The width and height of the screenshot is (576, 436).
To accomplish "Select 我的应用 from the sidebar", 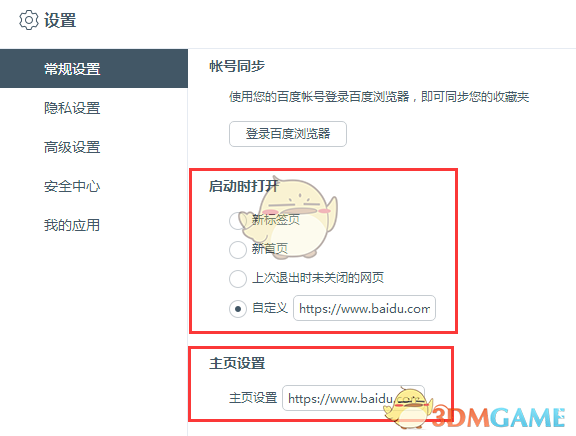I will [72, 225].
